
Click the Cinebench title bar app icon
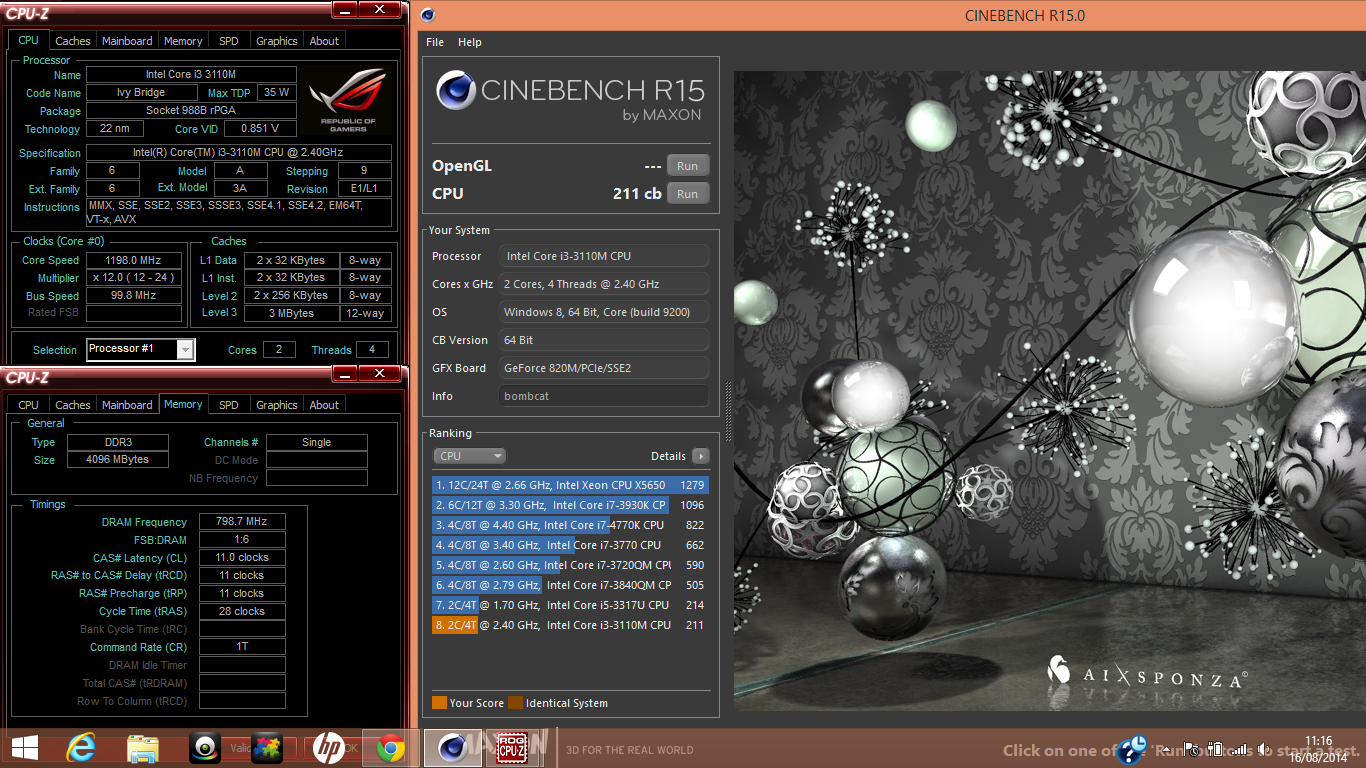tap(428, 14)
